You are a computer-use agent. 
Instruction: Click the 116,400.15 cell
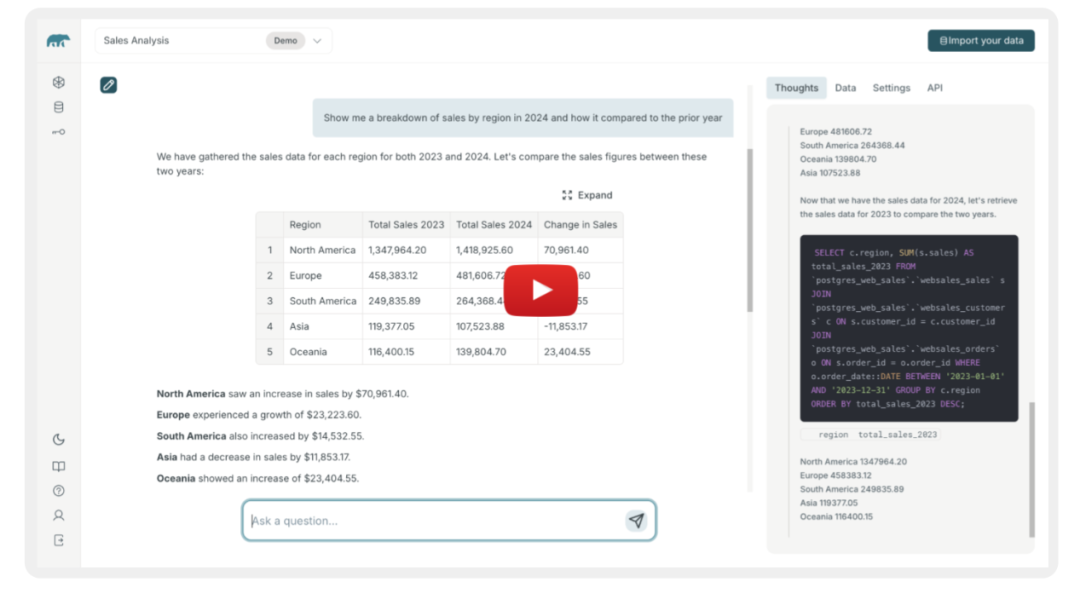(x=406, y=352)
